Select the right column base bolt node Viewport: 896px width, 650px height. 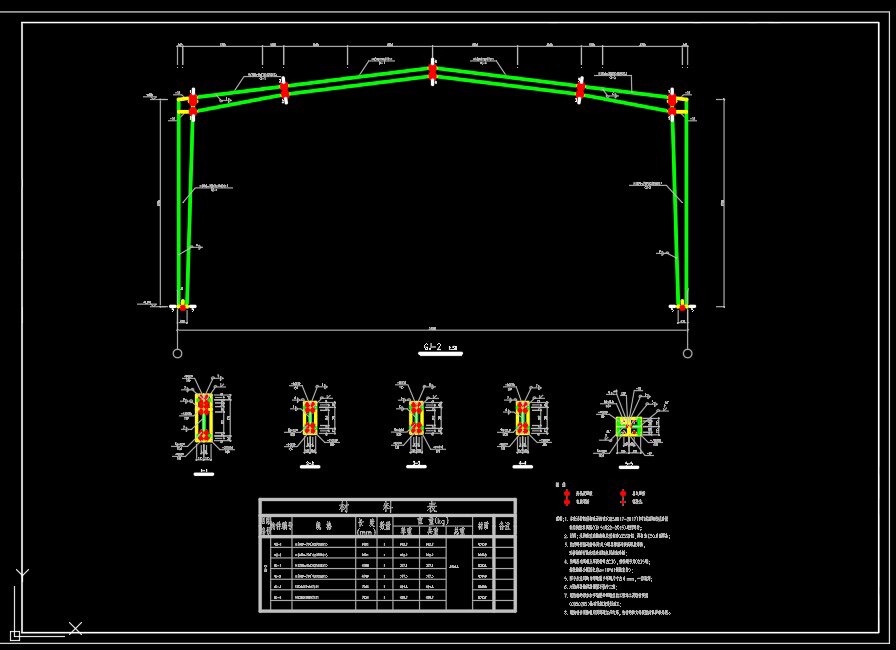tap(682, 307)
